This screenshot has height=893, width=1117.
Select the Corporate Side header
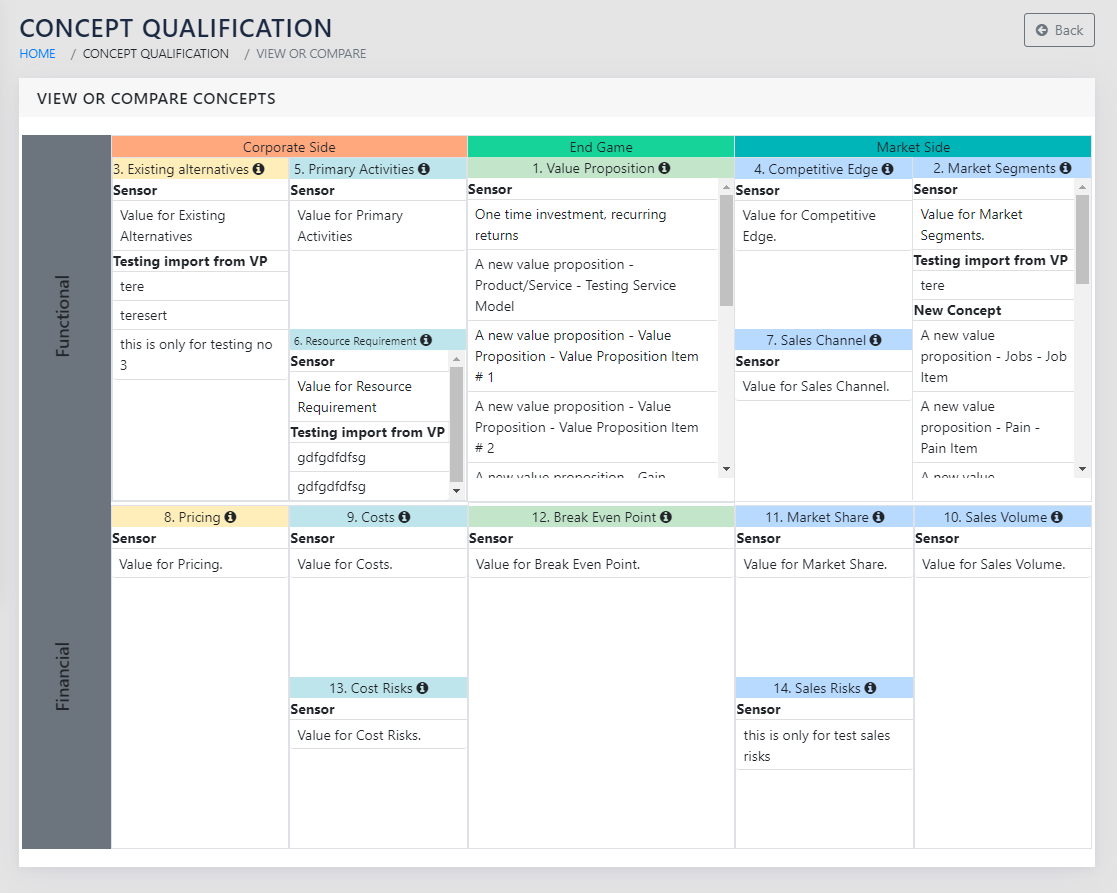point(289,147)
